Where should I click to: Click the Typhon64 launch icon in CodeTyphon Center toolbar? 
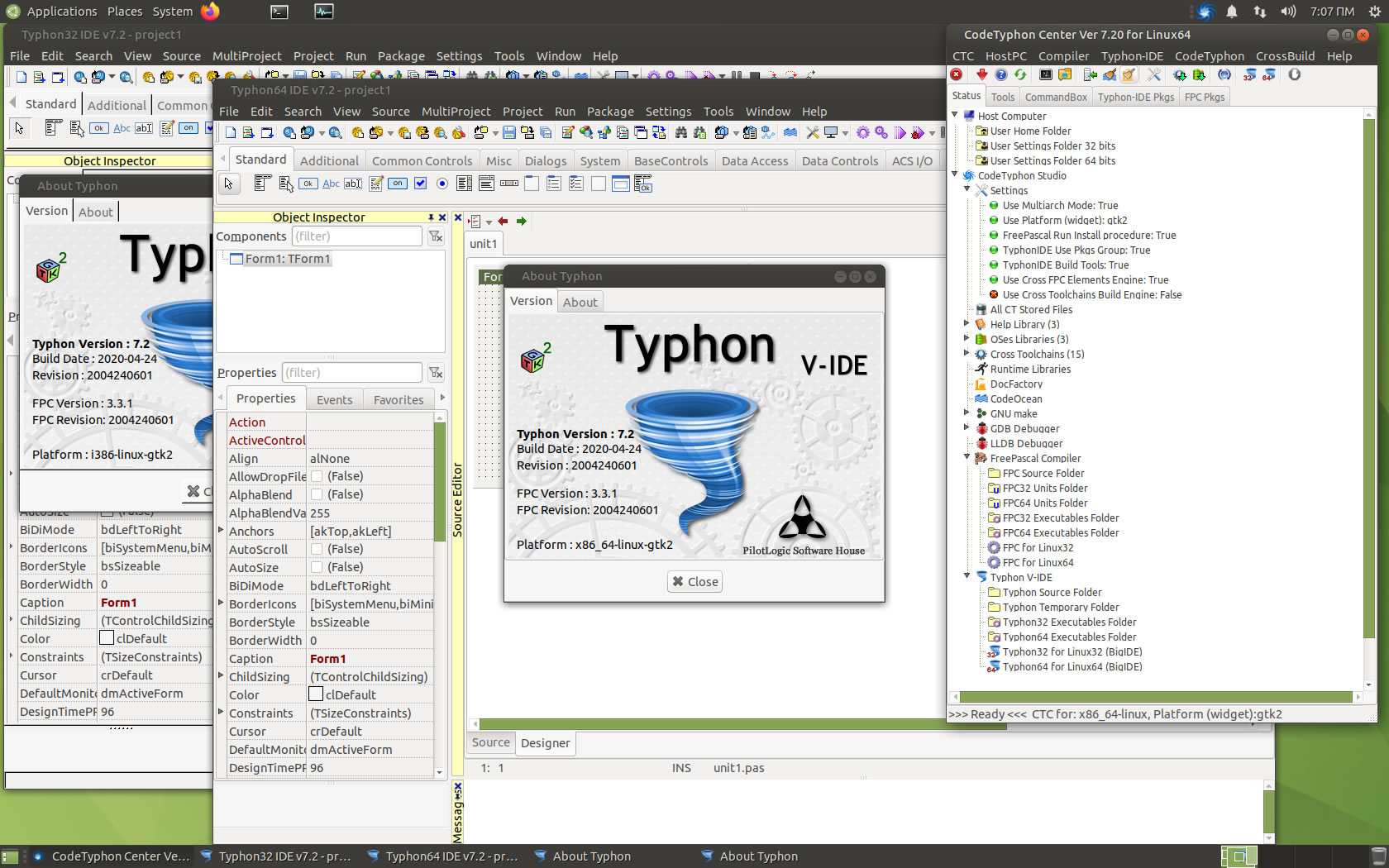(1269, 75)
